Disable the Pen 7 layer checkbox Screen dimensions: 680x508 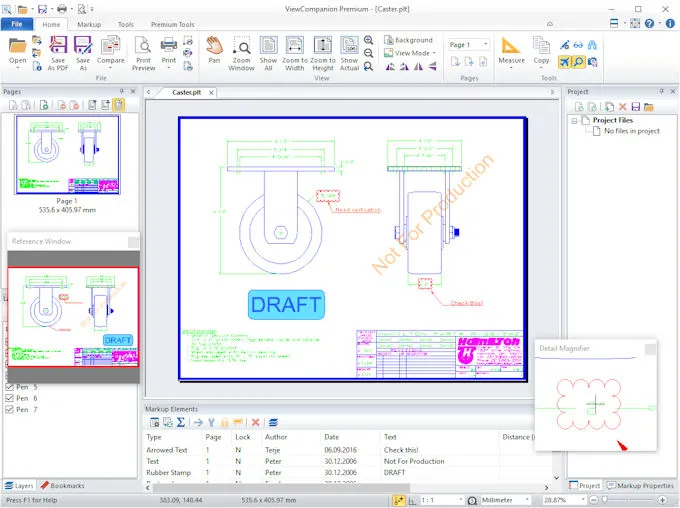(x=11, y=410)
